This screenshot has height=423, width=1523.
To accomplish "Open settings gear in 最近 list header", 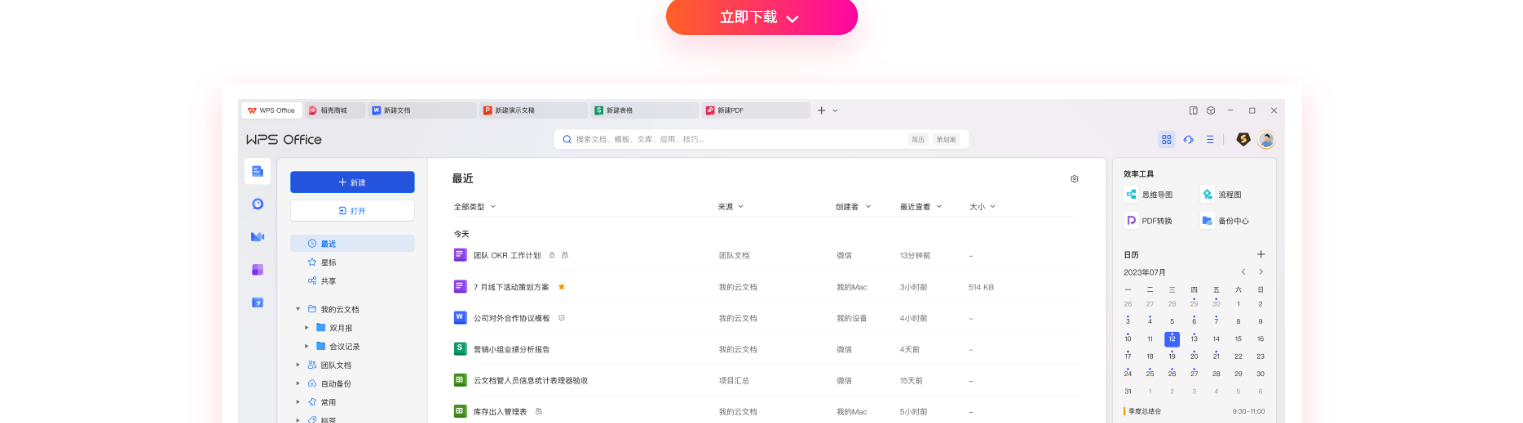I will click(x=1075, y=179).
